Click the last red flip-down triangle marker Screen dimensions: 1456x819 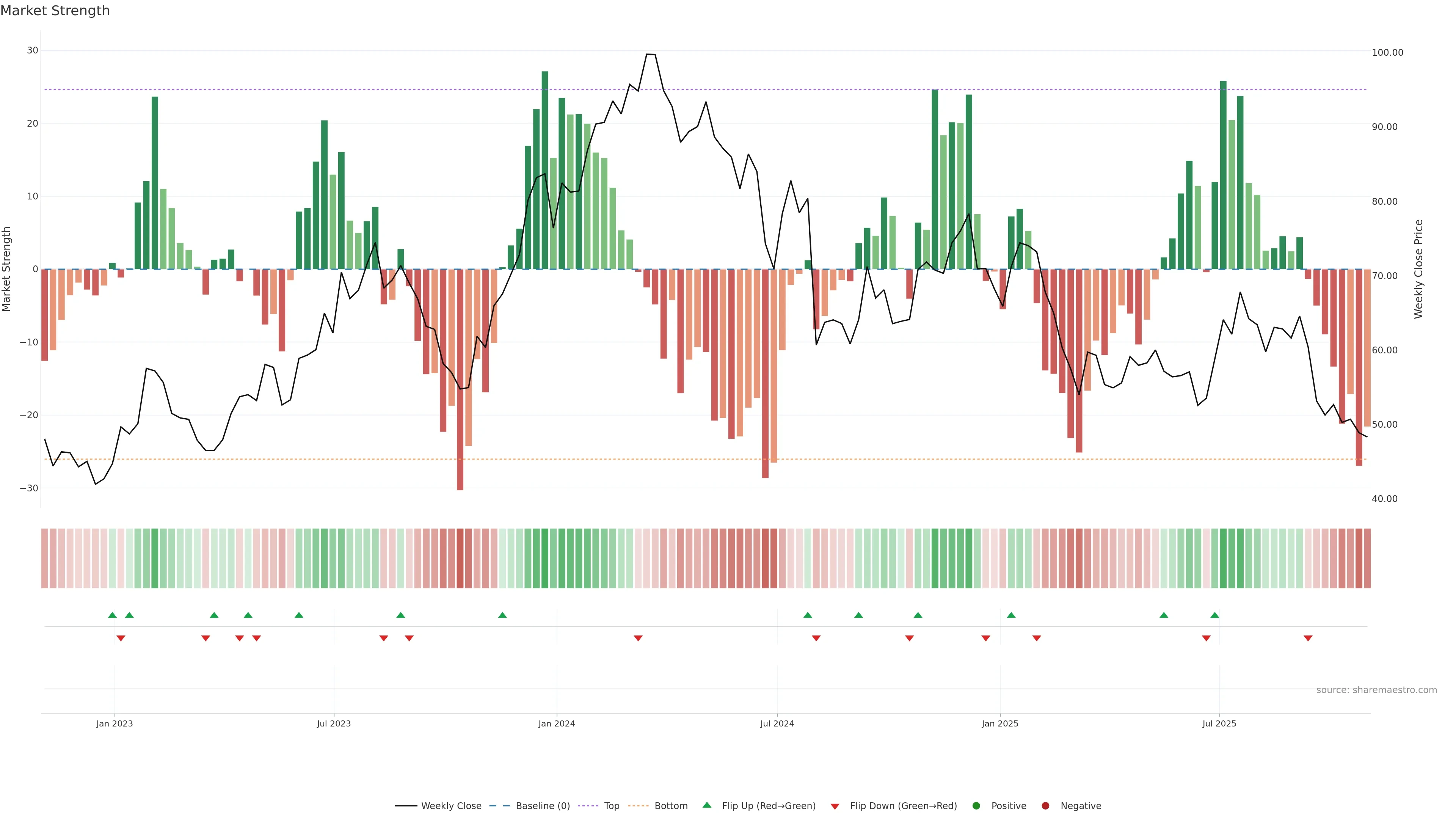tap(1308, 638)
